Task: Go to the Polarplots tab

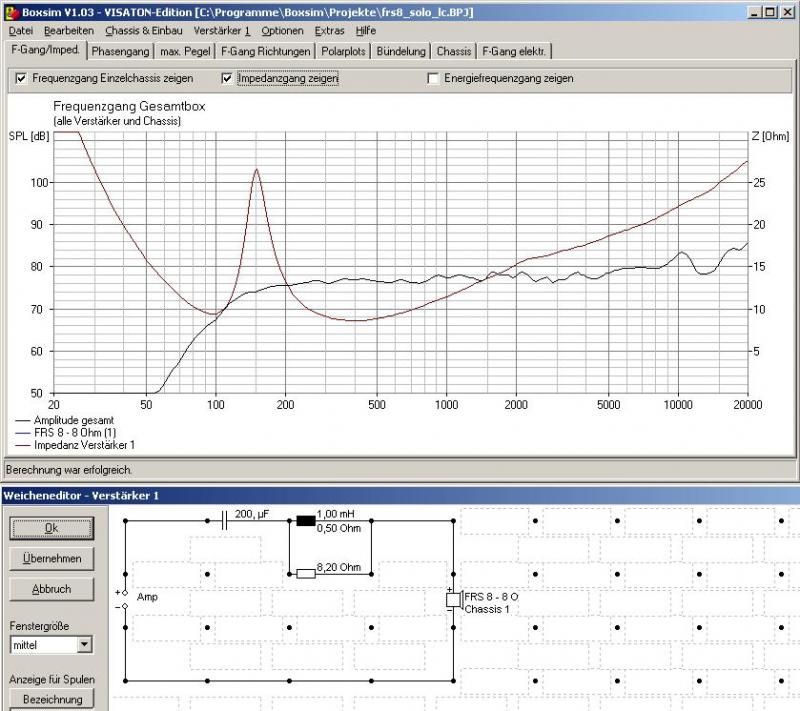Action: coord(343,51)
